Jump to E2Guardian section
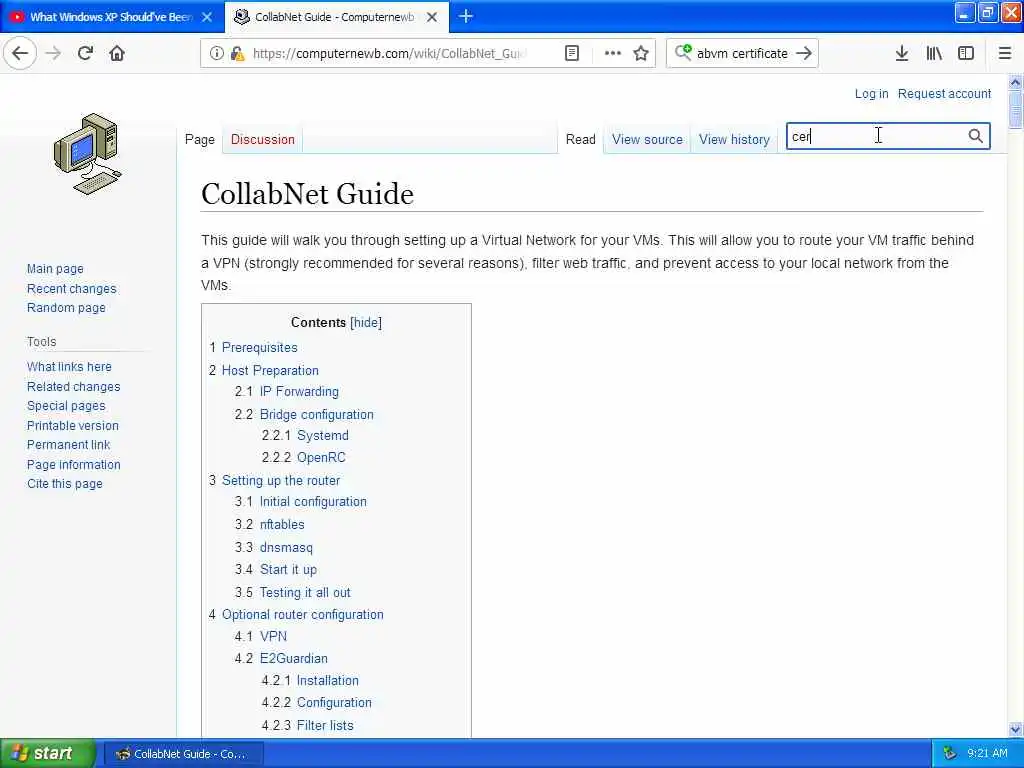Image resolution: width=1024 pixels, height=768 pixels. (293, 658)
